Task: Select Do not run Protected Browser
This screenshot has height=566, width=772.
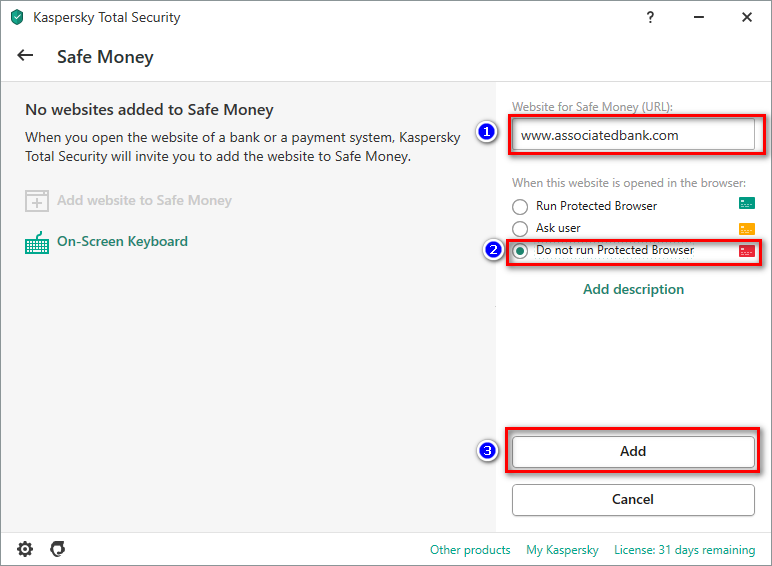Action: tap(520, 251)
